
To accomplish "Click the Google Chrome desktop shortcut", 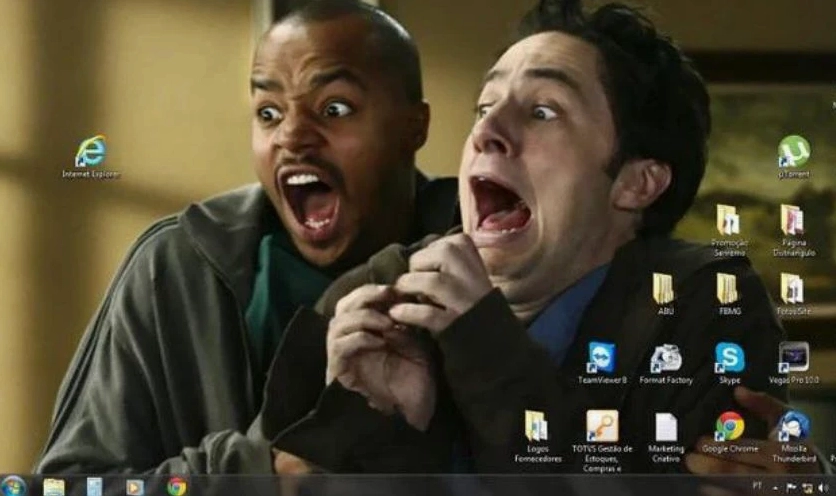I will [729, 427].
